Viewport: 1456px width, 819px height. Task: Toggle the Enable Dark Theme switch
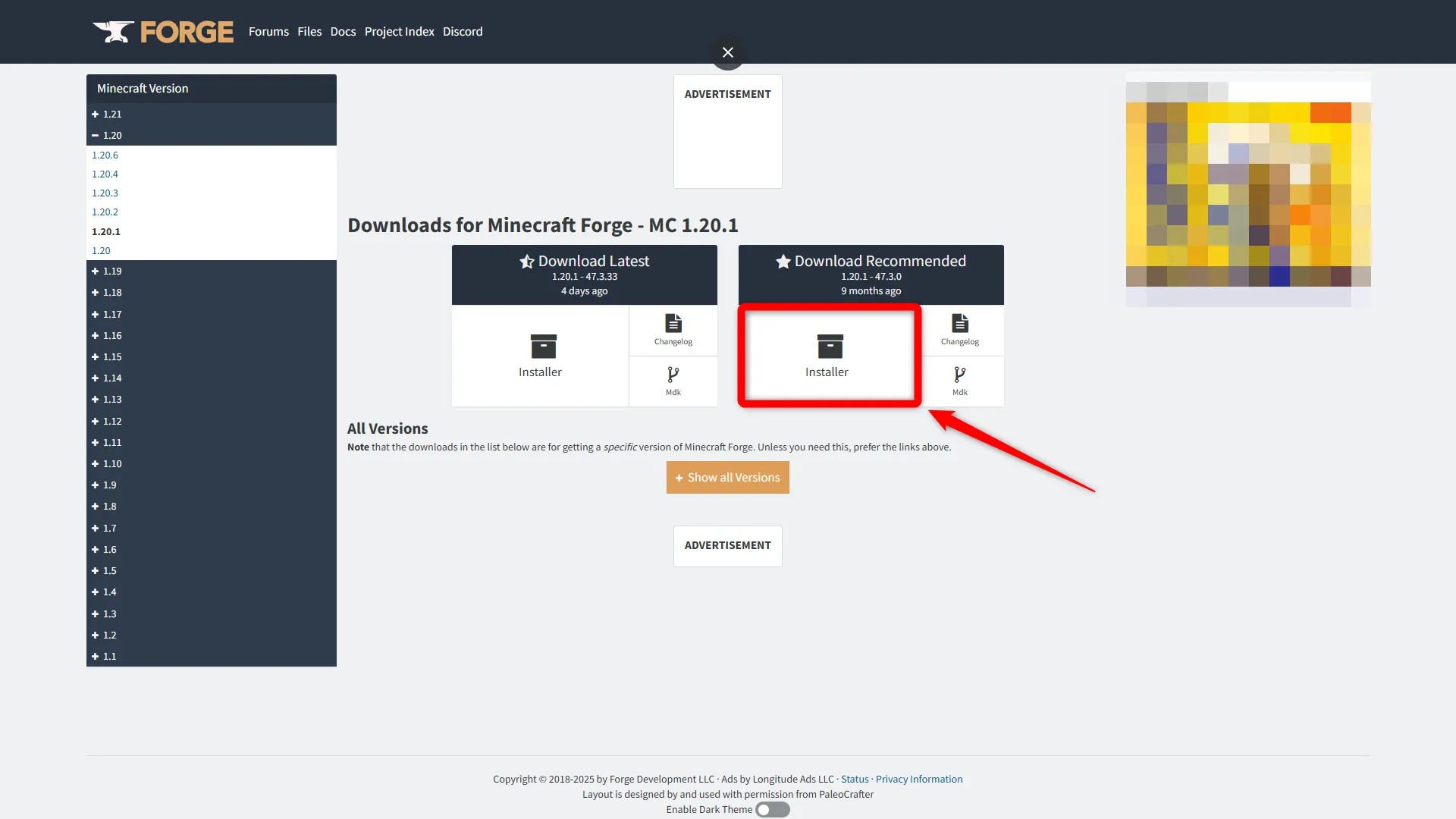(773, 810)
